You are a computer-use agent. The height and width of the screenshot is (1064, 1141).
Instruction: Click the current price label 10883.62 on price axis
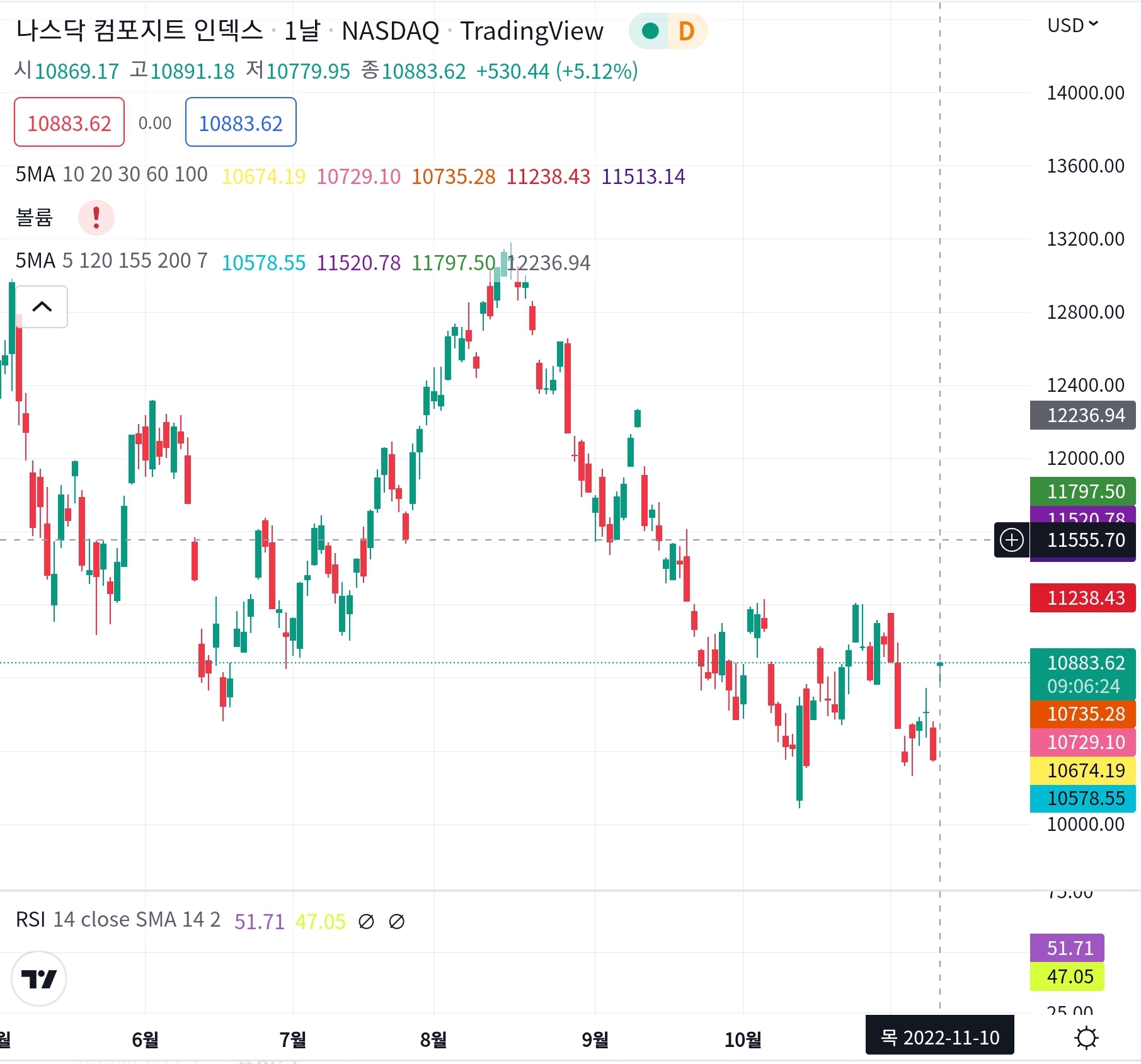click(1083, 674)
